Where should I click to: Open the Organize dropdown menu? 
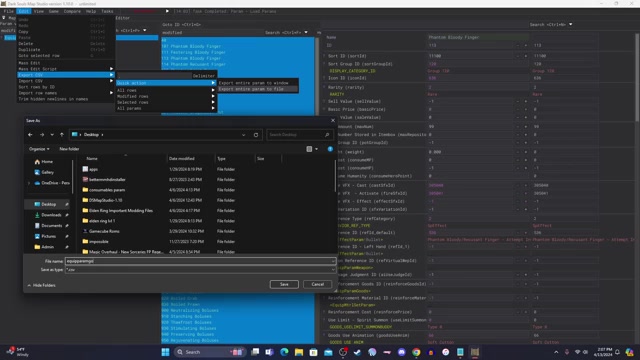click(x=39, y=149)
